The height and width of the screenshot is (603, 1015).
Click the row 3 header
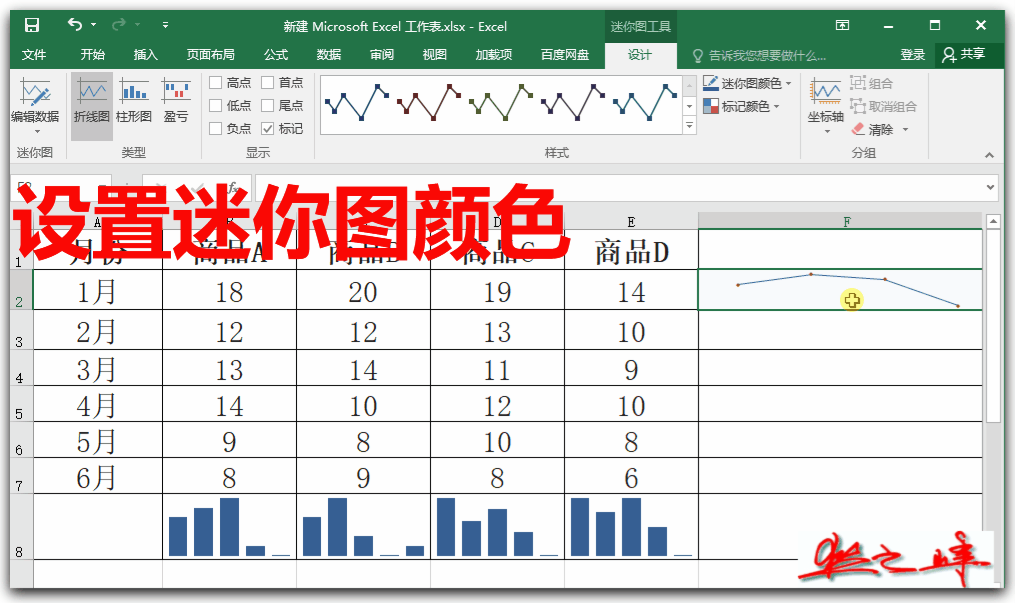(21, 331)
